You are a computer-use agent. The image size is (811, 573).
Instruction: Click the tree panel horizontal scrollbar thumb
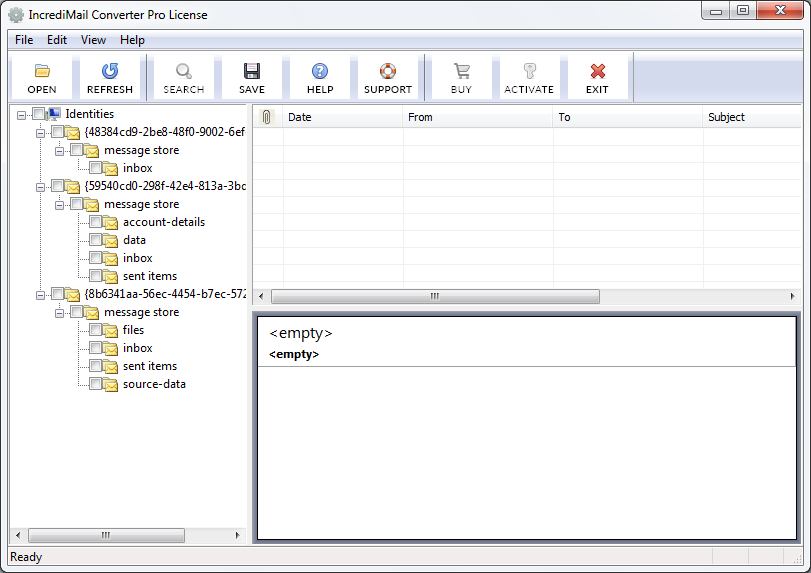click(106, 535)
